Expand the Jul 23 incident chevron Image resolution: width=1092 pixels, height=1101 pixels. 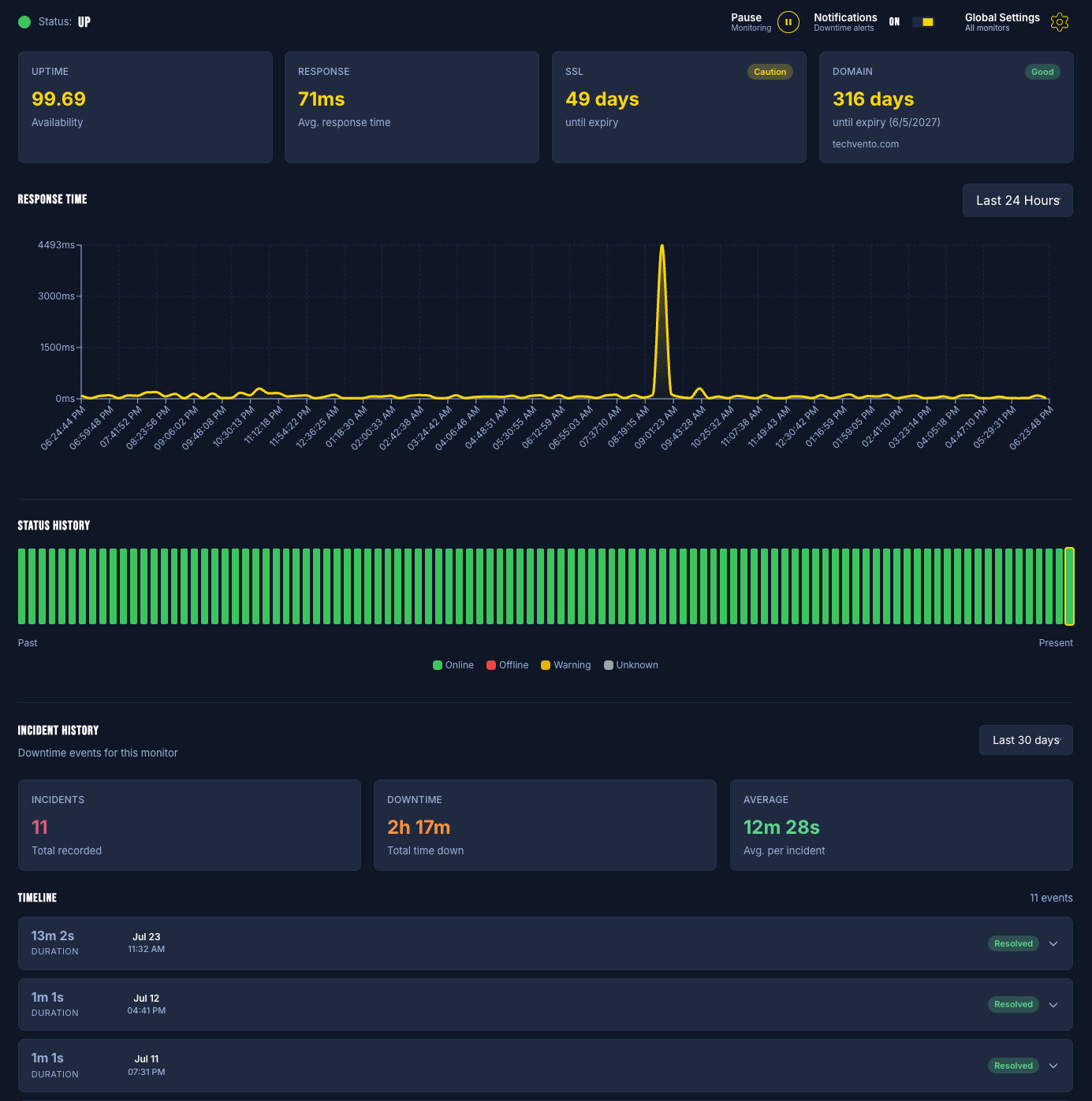click(x=1053, y=943)
